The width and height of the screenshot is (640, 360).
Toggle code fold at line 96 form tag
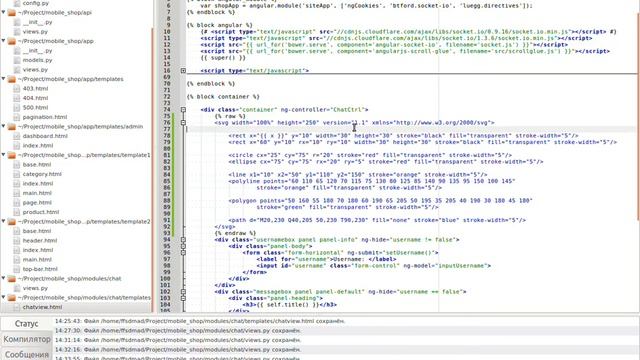click(x=183, y=253)
